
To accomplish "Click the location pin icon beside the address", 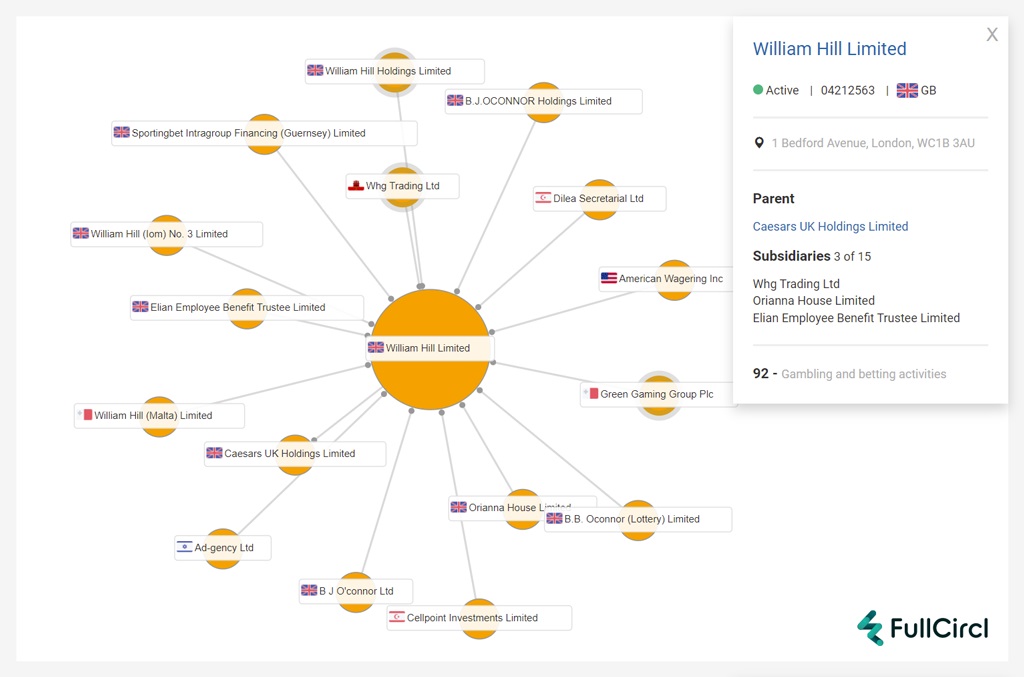I will coord(759,143).
